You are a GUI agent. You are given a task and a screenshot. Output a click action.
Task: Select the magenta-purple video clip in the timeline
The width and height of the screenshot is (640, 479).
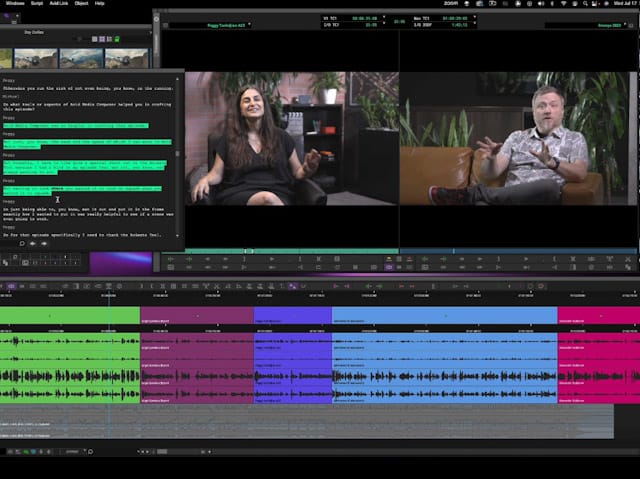pos(197,315)
